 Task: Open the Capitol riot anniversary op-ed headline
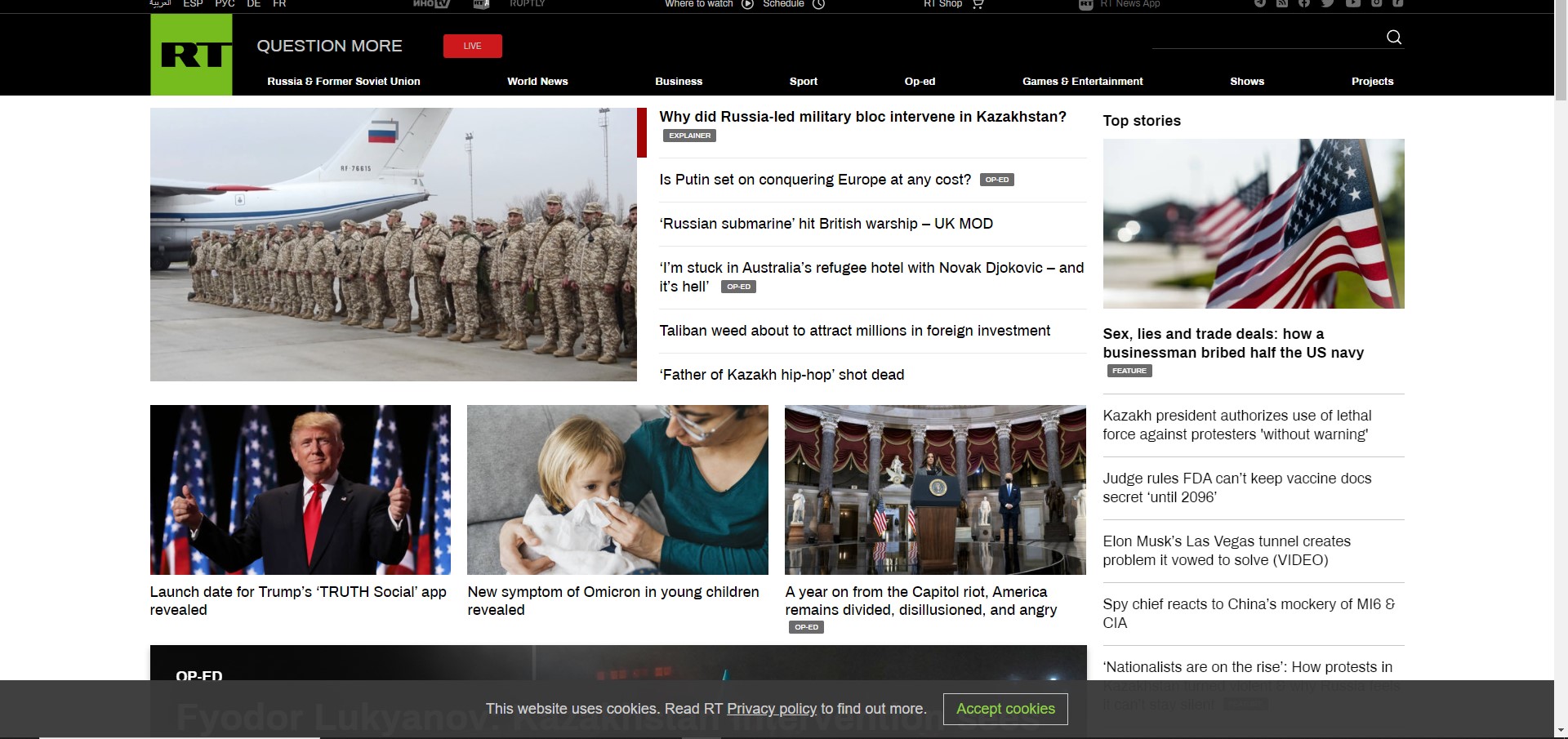(x=921, y=601)
